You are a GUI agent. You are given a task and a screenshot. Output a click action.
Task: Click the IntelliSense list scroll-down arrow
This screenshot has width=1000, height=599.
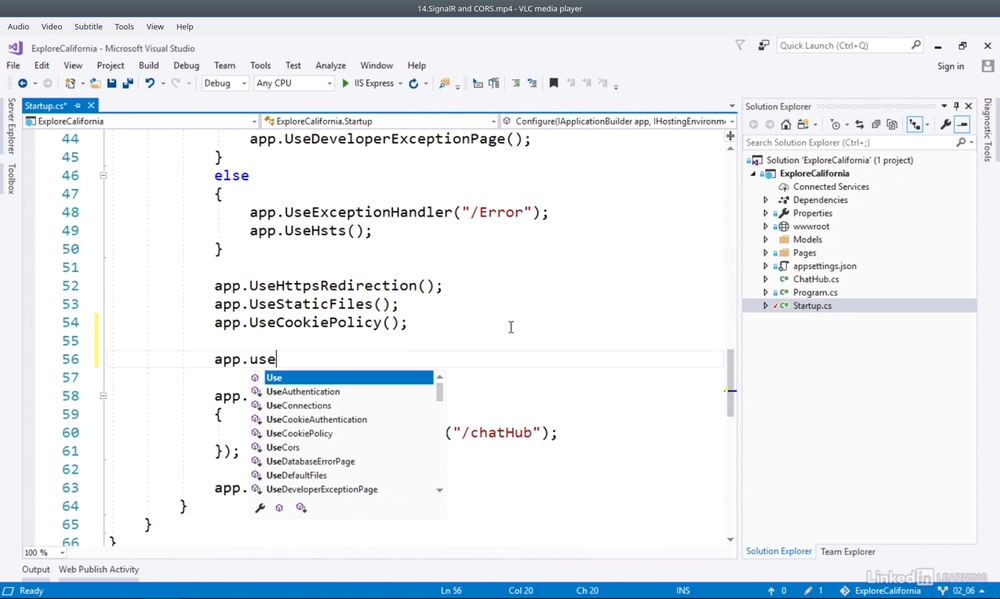pos(439,490)
